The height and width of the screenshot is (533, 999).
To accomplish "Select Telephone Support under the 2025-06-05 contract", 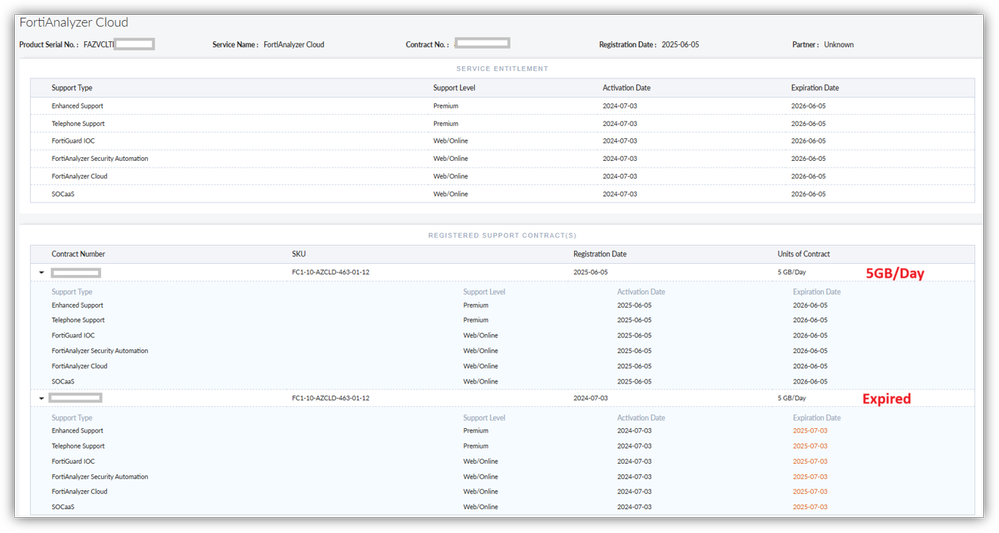I will tap(78, 320).
